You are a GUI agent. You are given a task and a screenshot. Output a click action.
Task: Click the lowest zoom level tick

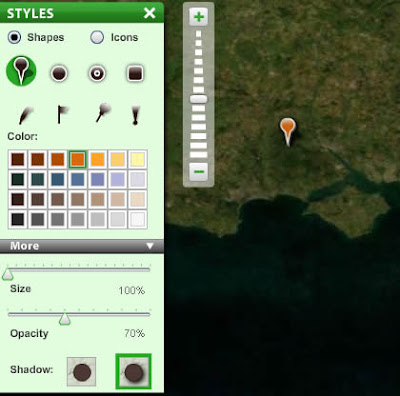[x=199, y=155]
